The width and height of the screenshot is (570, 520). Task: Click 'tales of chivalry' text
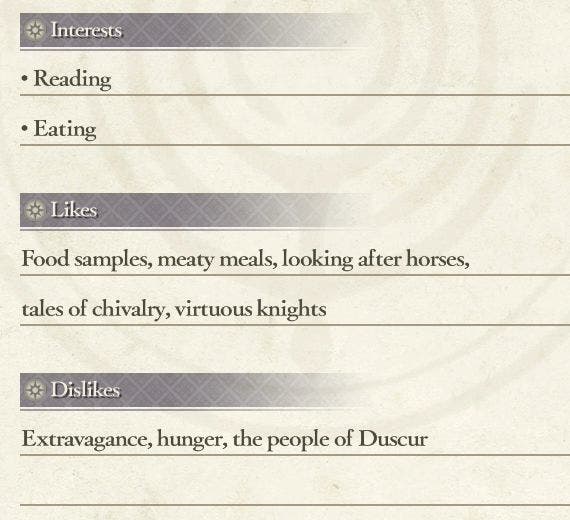click(x=93, y=309)
